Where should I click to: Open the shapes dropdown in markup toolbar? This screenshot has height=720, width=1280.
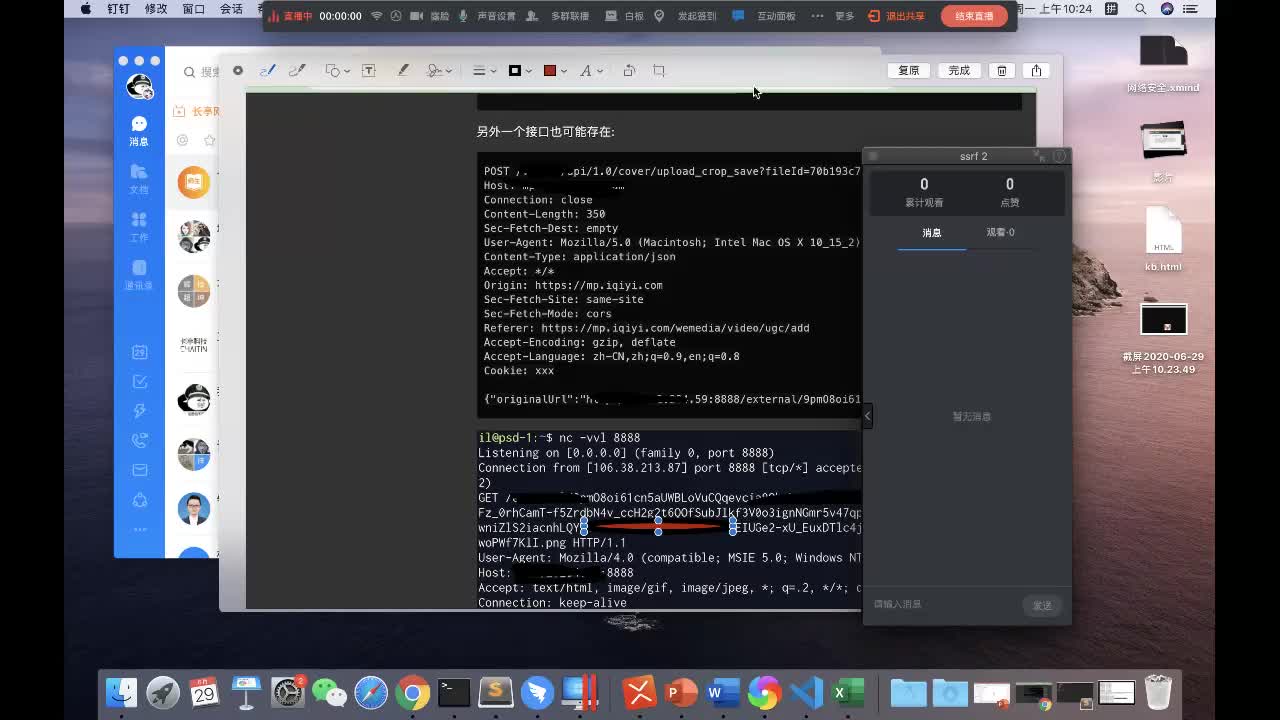tap(337, 71)
